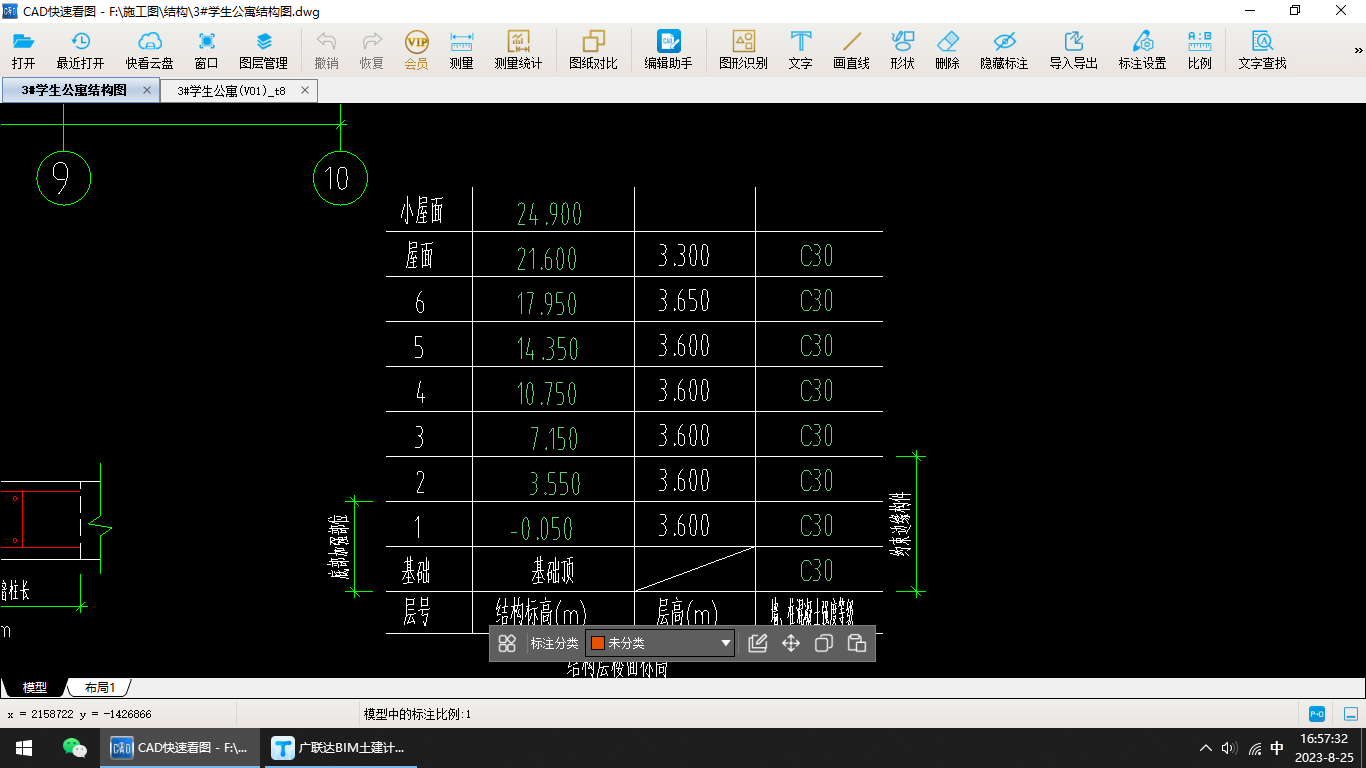
Task: Click the edit annotation pencil icon
Action: pyautogui.click(x=757, y=643)
